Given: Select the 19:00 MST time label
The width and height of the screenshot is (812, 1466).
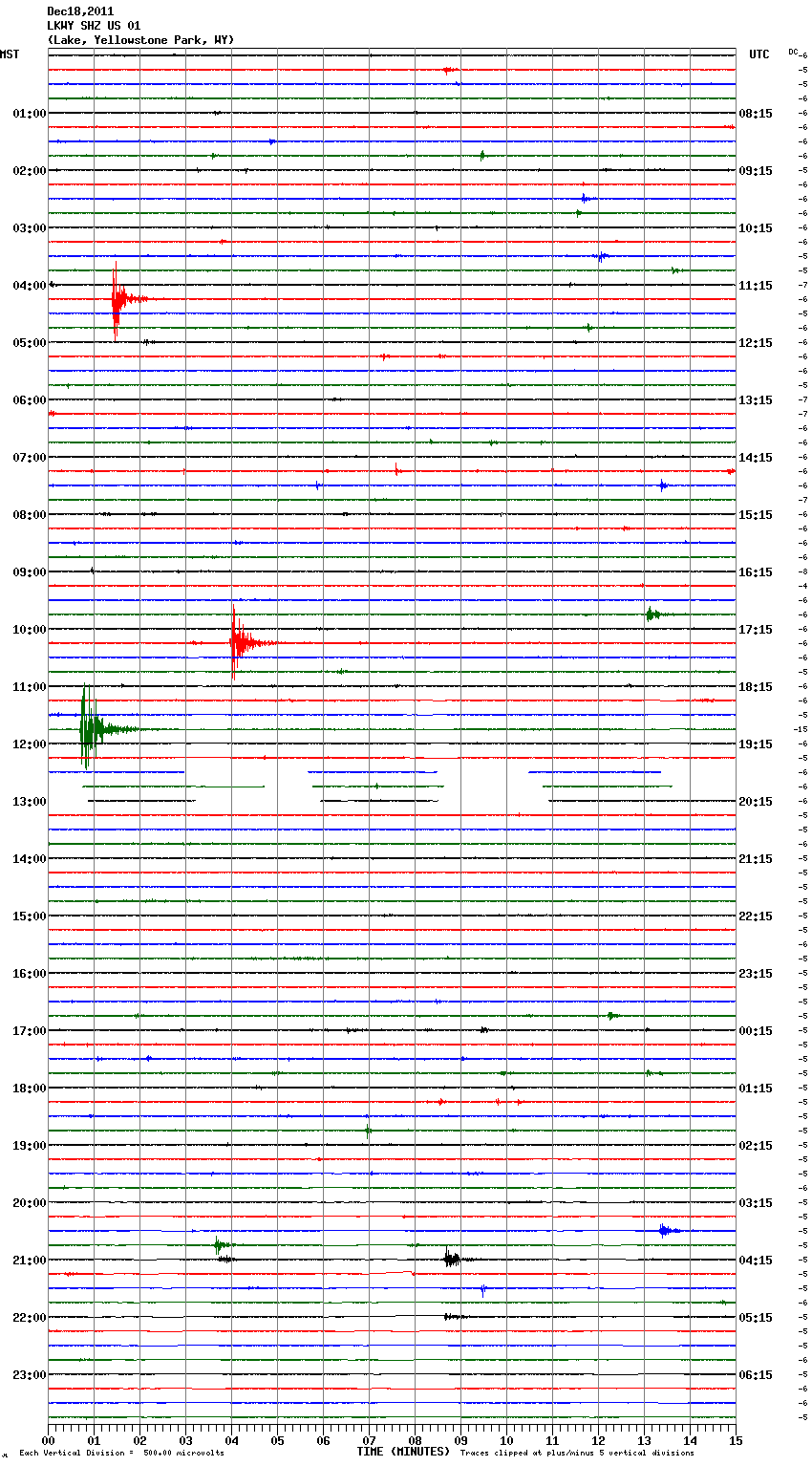Looking at the screenshot, I should (29, 1146).
